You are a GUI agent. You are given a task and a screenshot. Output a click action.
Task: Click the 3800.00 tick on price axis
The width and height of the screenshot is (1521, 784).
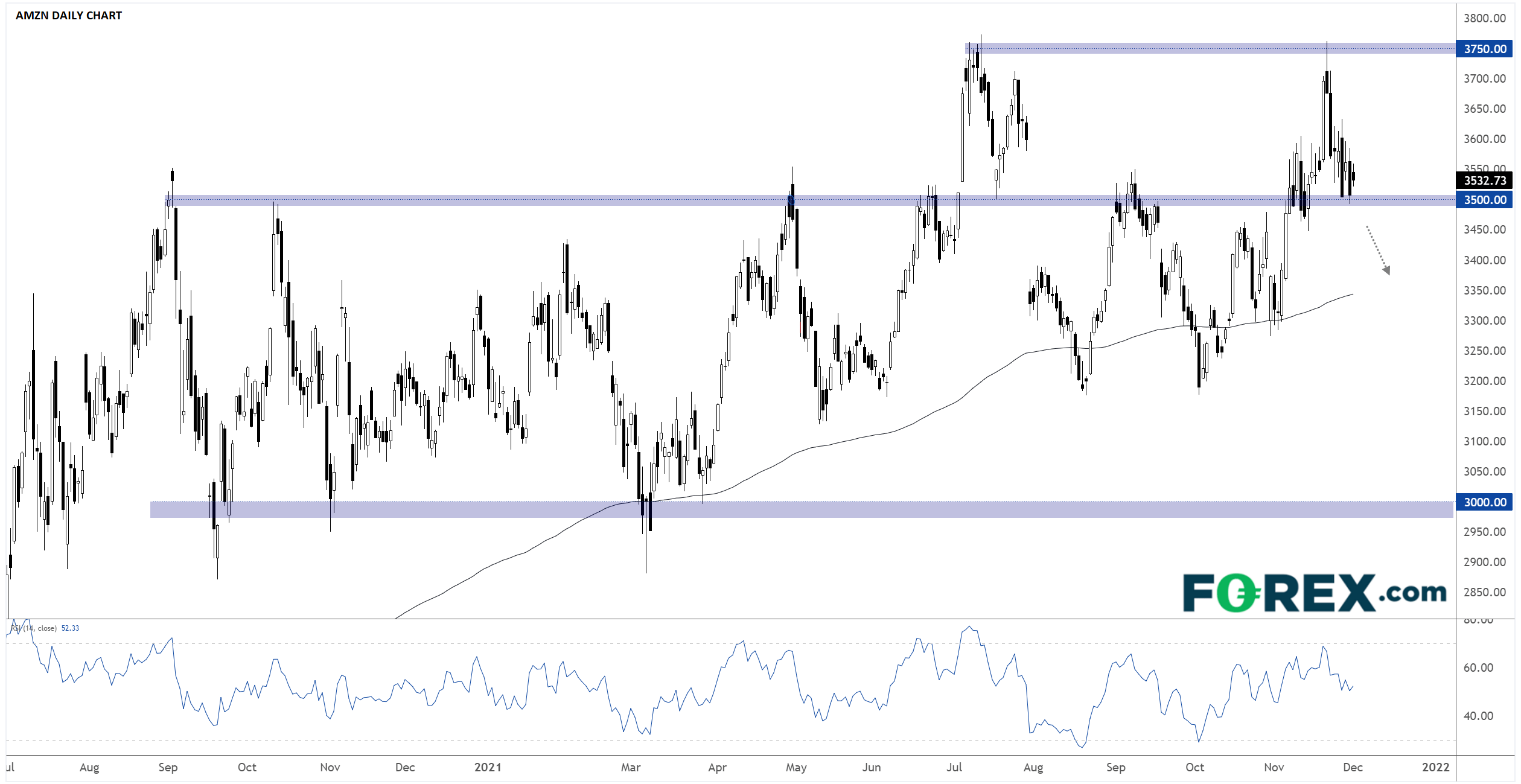click(x=1485, y=18)
